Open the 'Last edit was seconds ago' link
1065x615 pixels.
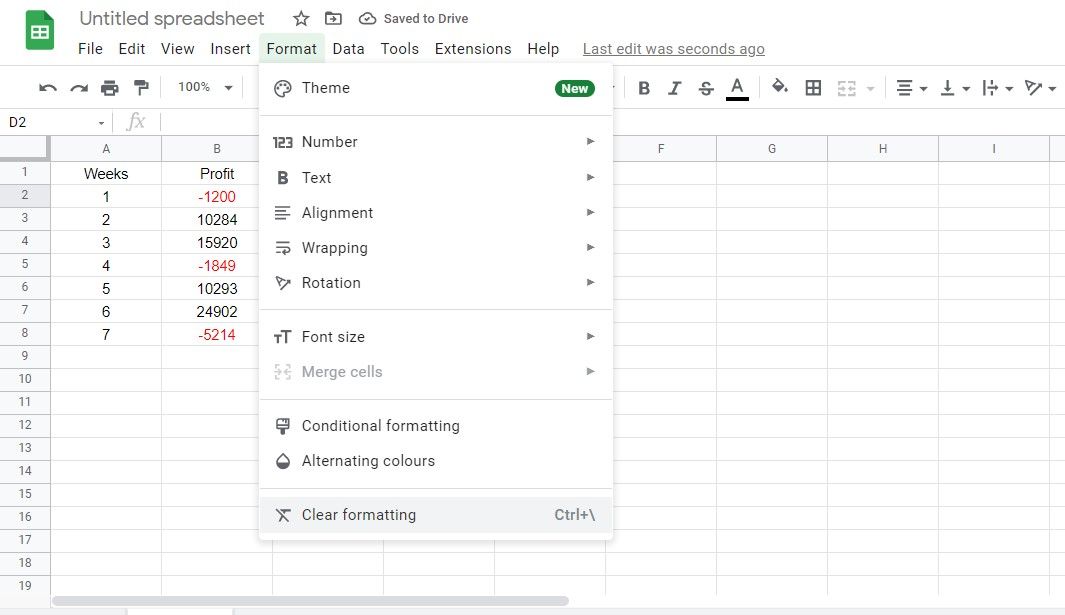click(x=673, y=49)
